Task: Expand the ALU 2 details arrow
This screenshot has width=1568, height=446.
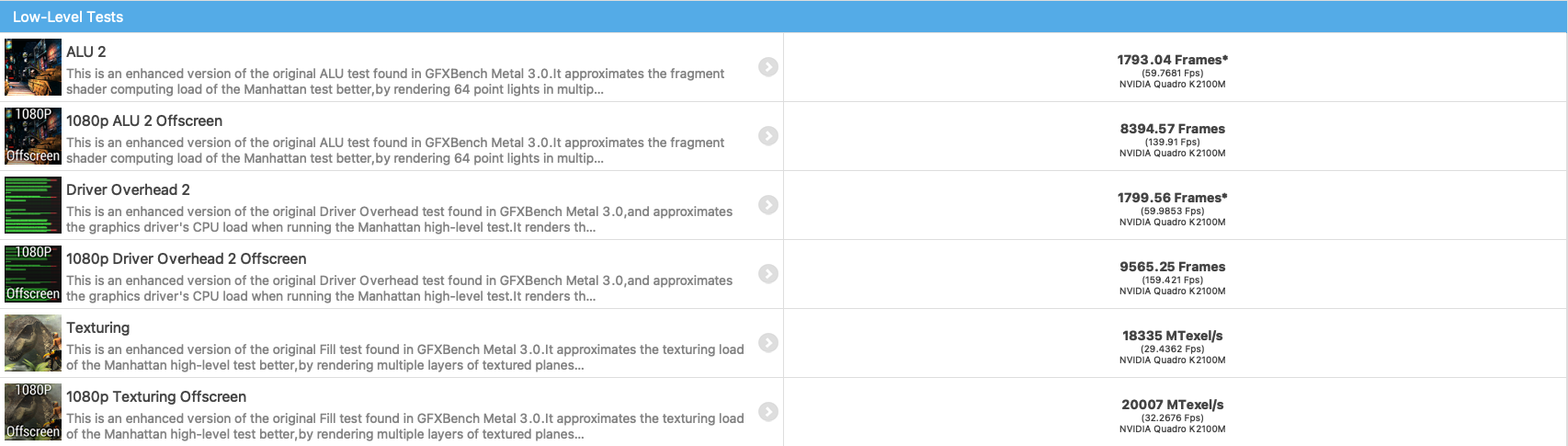Action: pyautogui.click(x=768, y=67)
